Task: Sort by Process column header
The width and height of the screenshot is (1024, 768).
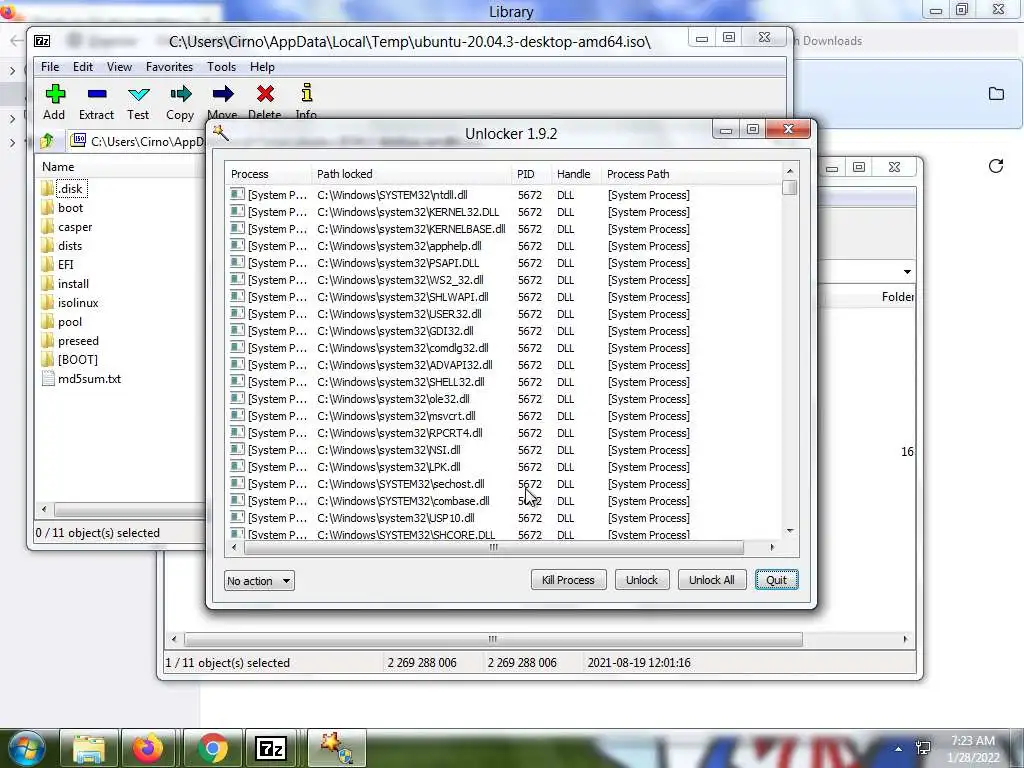Action: click(268, 174)
